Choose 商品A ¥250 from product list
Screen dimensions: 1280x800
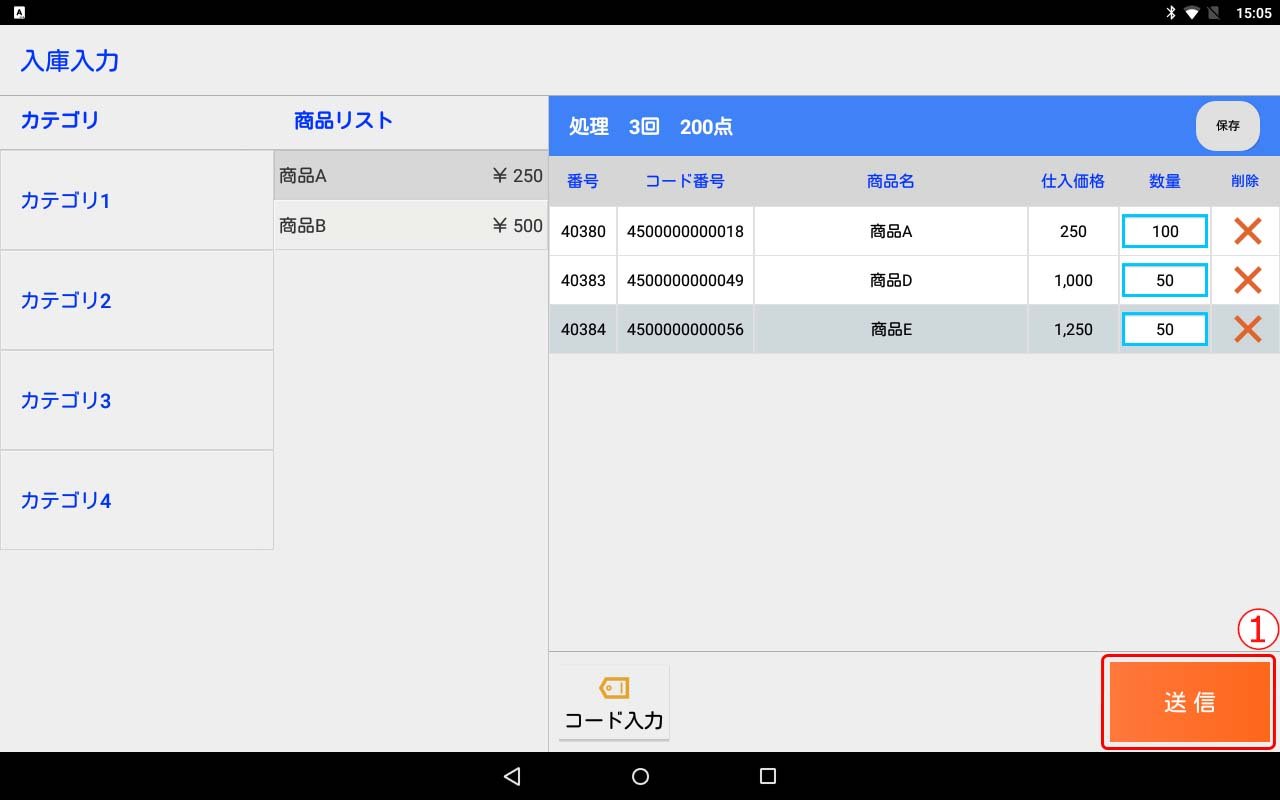pyautogui.click(x=411, y=176)
